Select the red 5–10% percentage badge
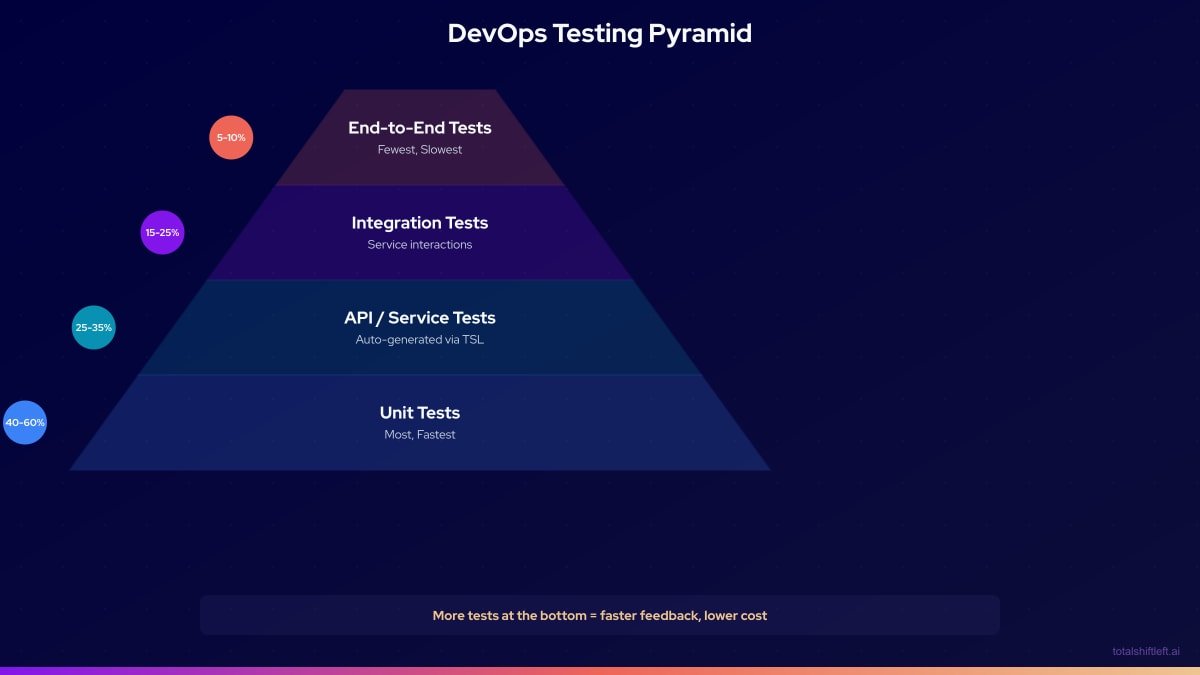 coord(231,137)
